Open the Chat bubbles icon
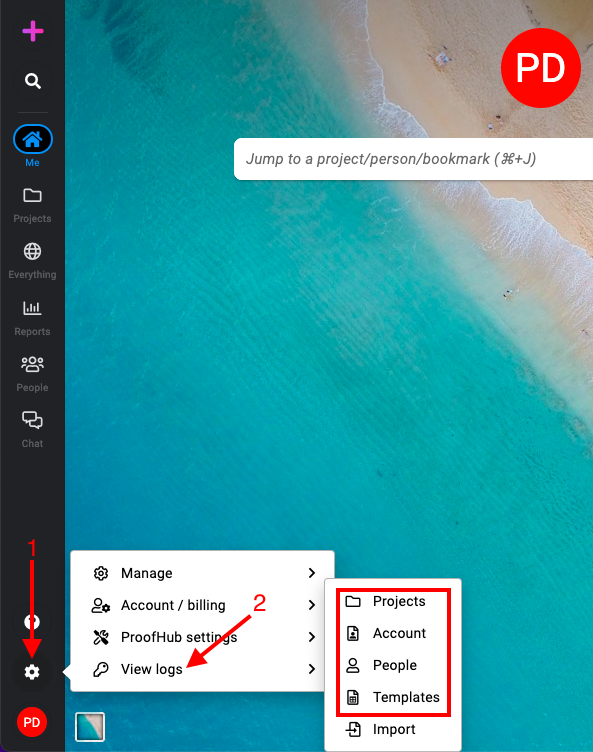 [32, 430]
